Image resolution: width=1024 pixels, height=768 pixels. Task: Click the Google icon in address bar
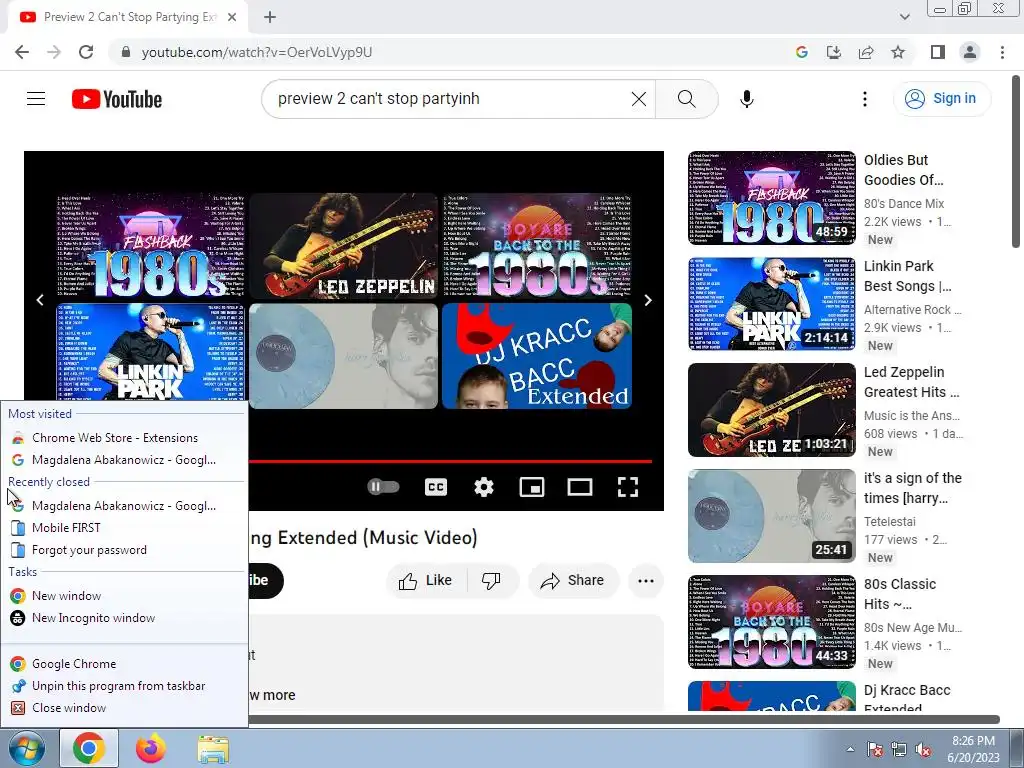point(802,52)
